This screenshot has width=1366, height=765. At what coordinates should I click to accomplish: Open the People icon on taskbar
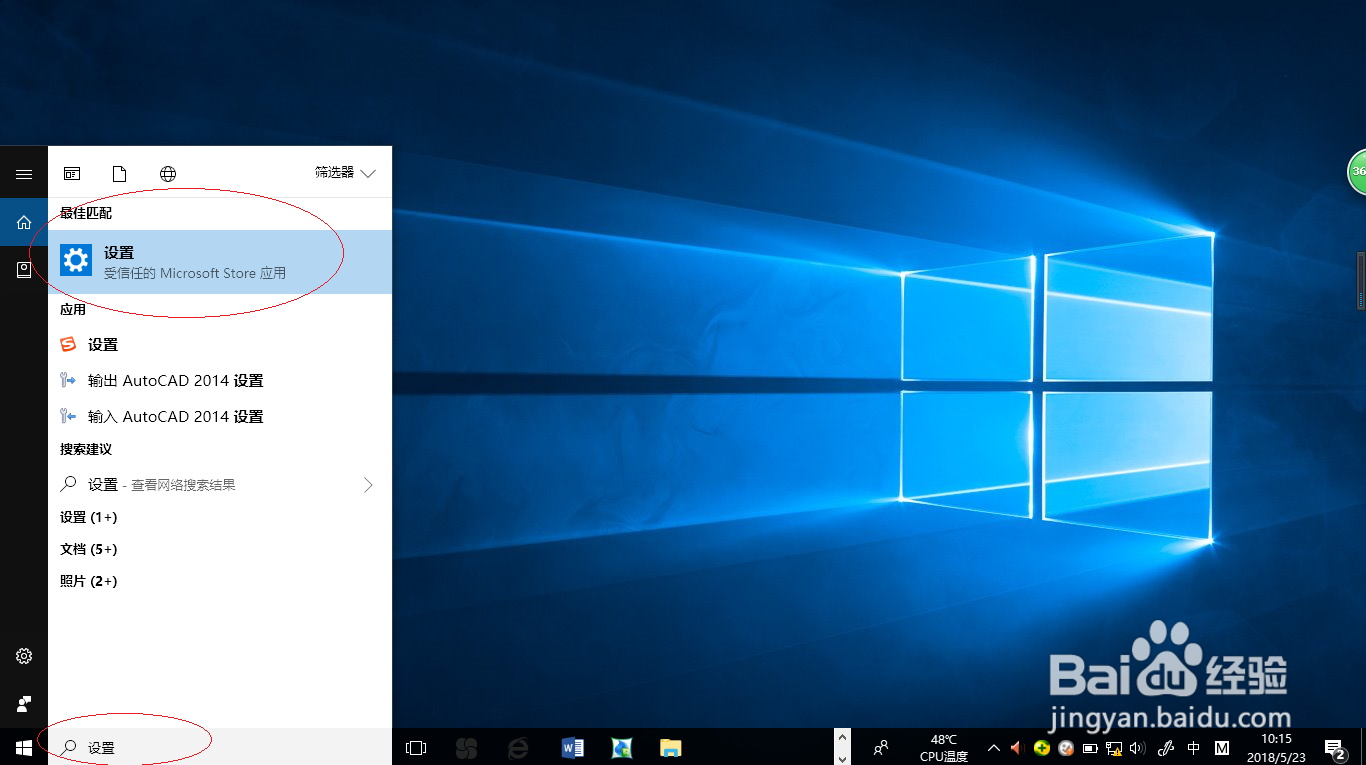click(x=881, y=747)
